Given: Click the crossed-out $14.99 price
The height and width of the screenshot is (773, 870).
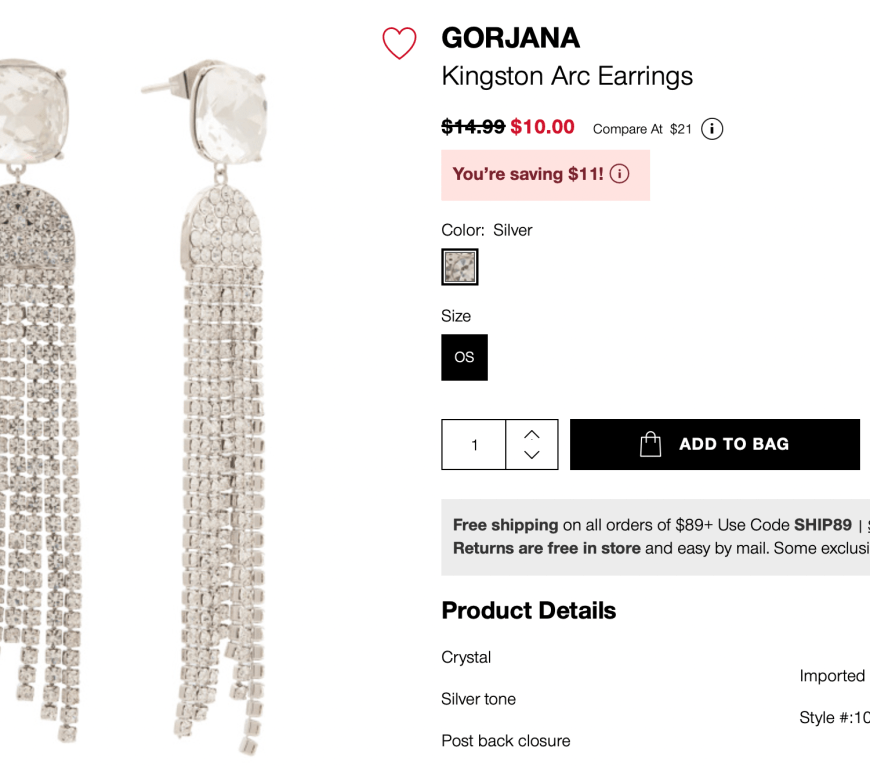Looking at the screenshot, I should (473, 127).
